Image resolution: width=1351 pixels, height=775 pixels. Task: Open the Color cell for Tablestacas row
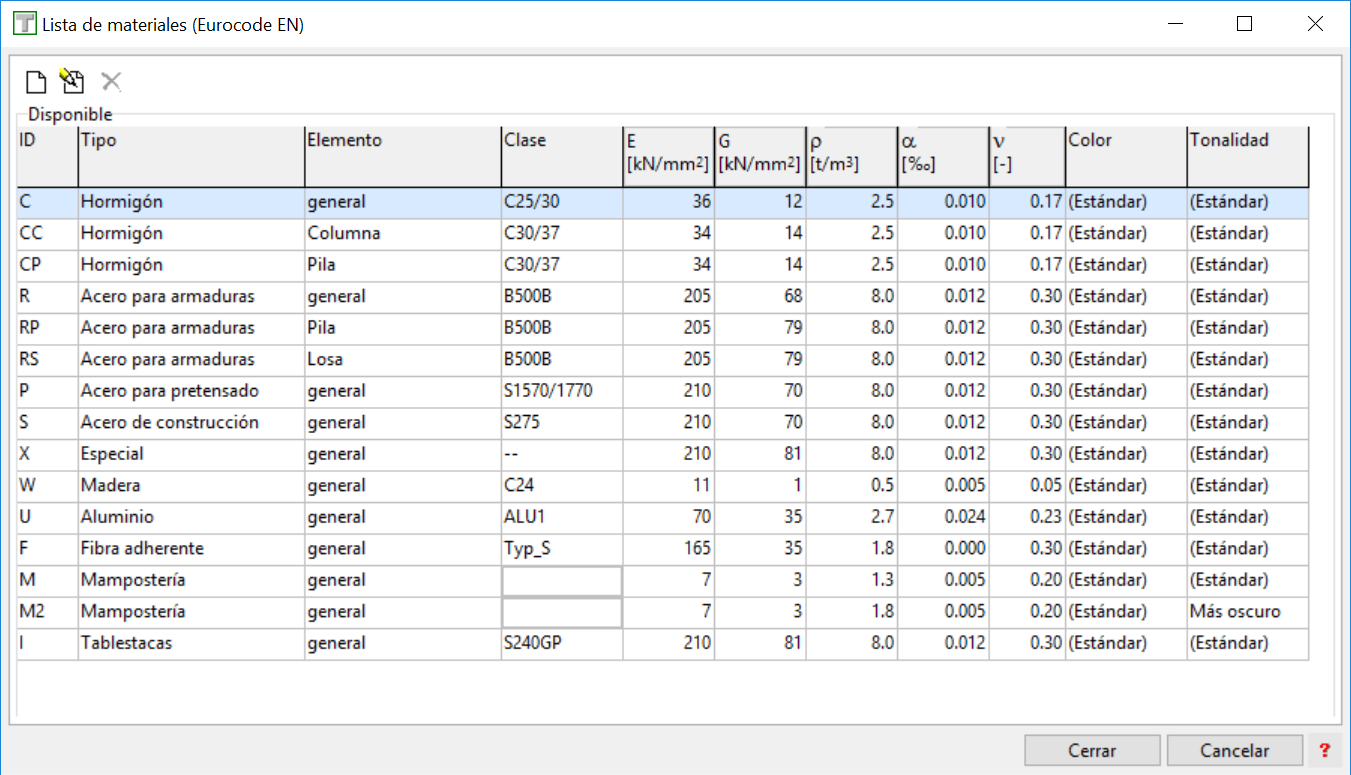pyautogui.click(x=1125, y=644)
